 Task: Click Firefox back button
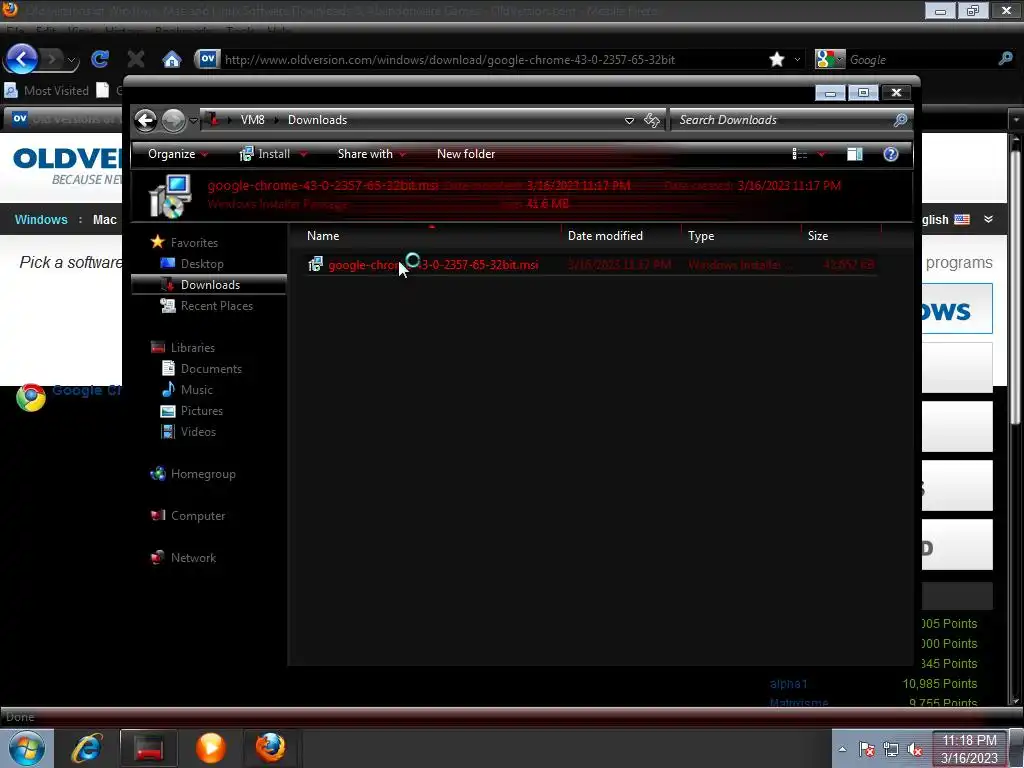(21, 59)
